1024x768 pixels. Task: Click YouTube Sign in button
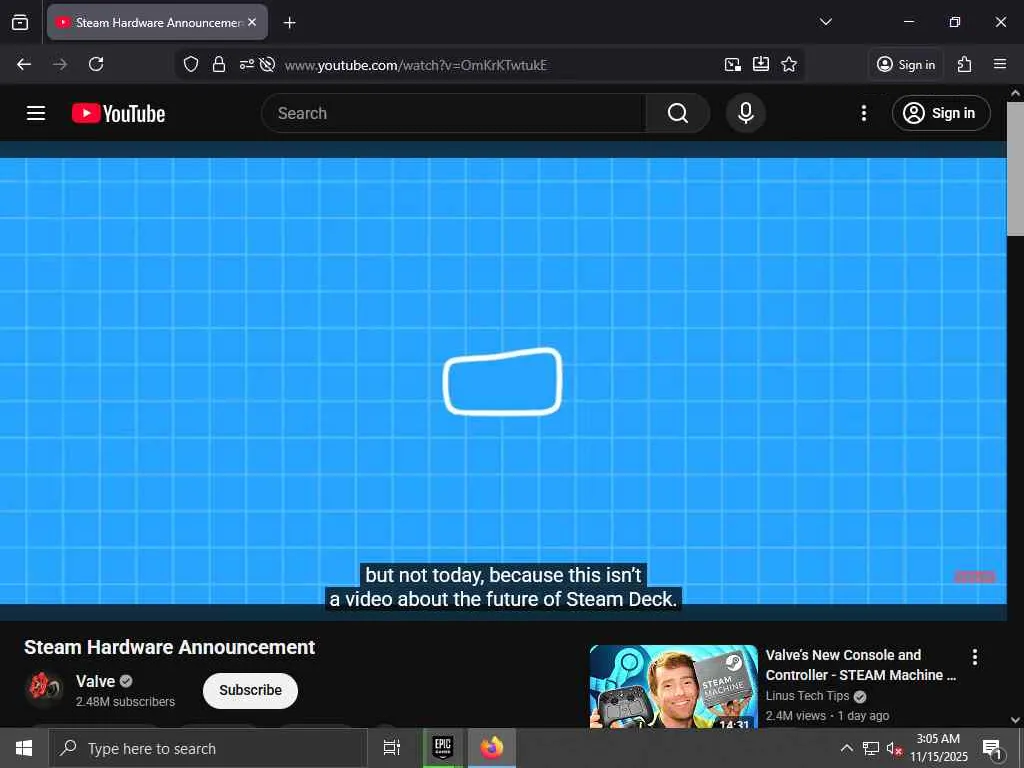[x=941, y=113]
